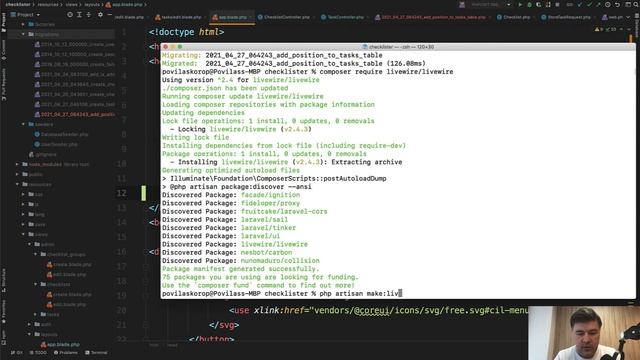Switch to the TaskController.php tab
The height and width of the screenshot is (360, 640).
[345, 17]
